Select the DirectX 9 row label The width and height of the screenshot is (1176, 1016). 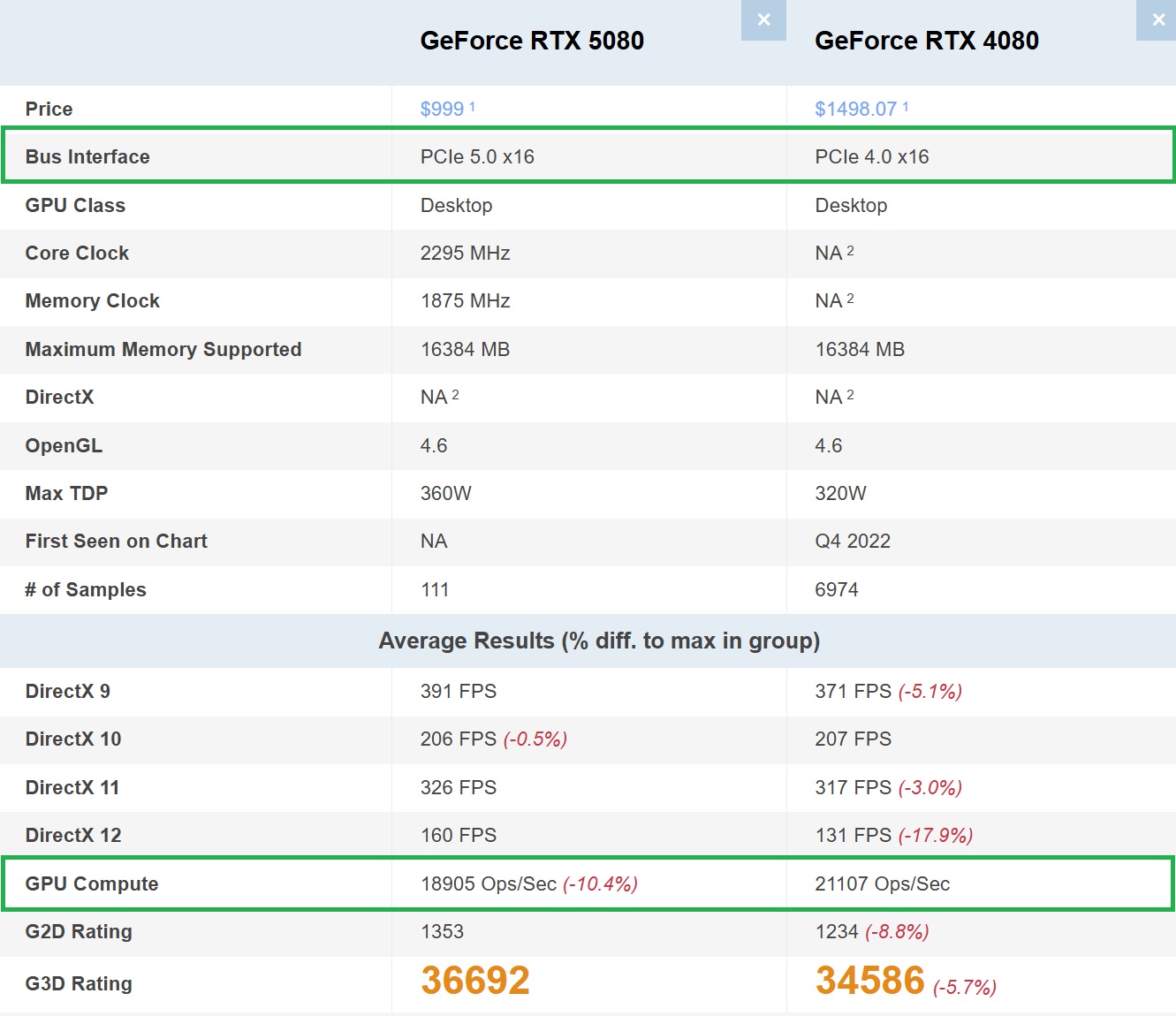point(68,691)
